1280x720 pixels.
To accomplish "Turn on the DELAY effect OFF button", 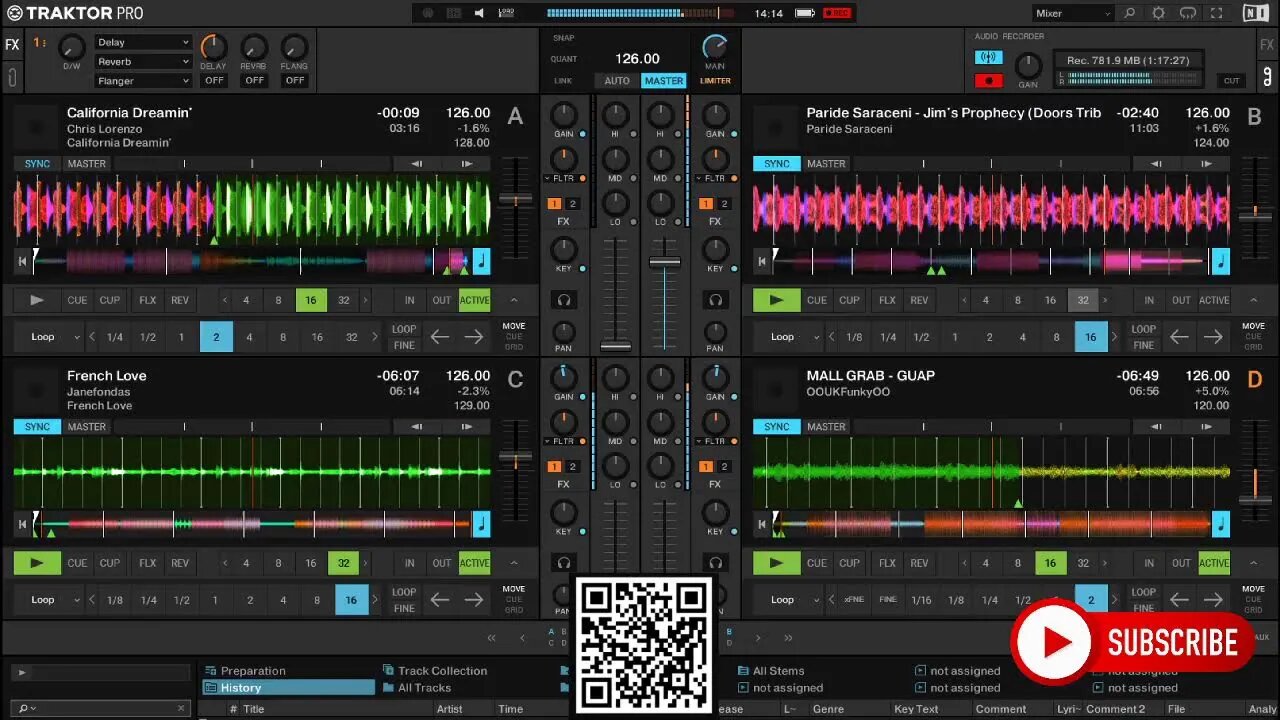I will click(214, 80).
